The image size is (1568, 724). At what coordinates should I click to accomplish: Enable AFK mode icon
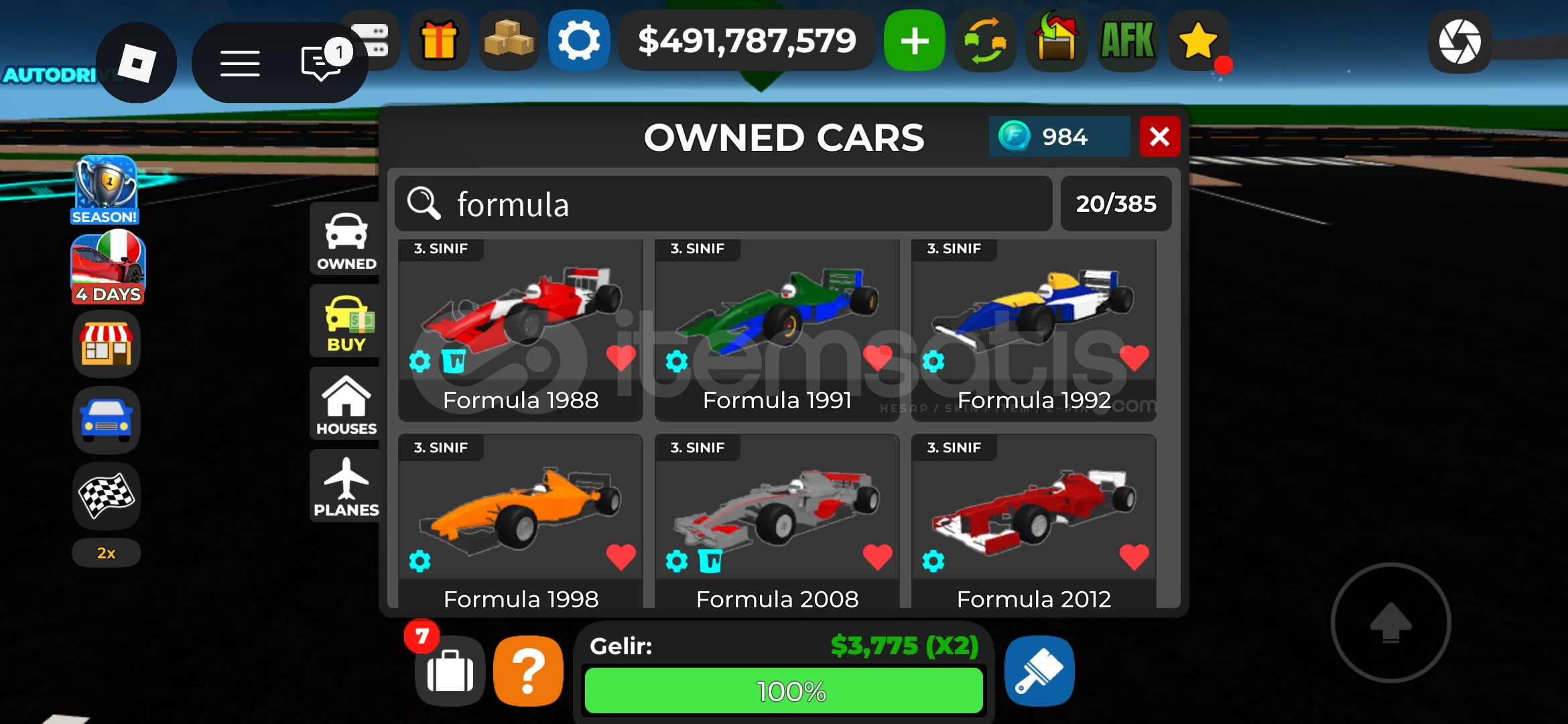click(1127, 42)
